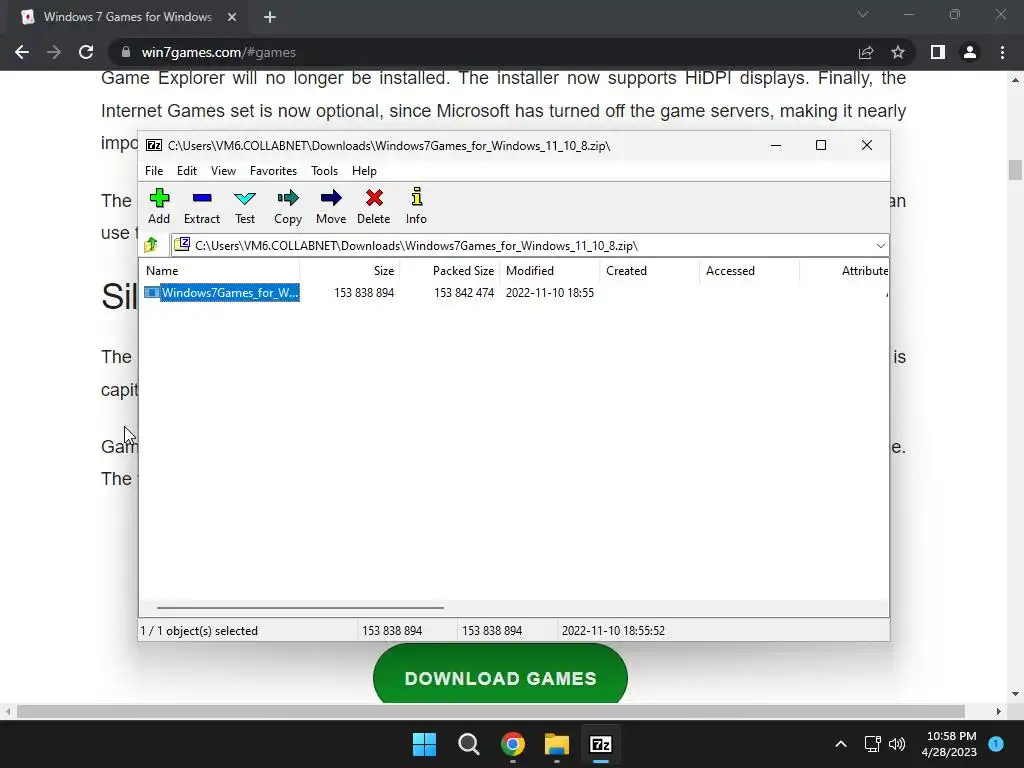Open notification badge in system tray
This screenshot has width=1024, height=768.
point(996,743)
